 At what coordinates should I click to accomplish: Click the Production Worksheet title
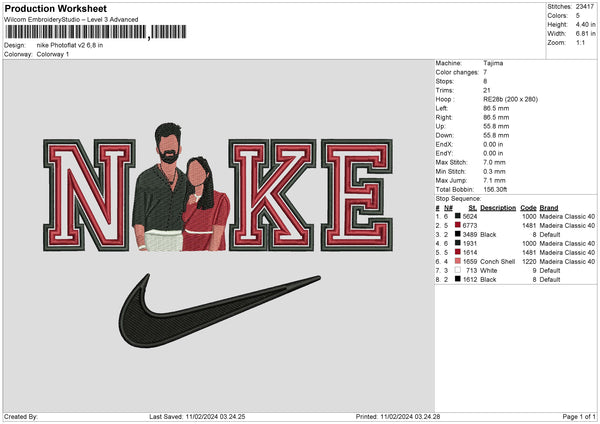point(55,8)
